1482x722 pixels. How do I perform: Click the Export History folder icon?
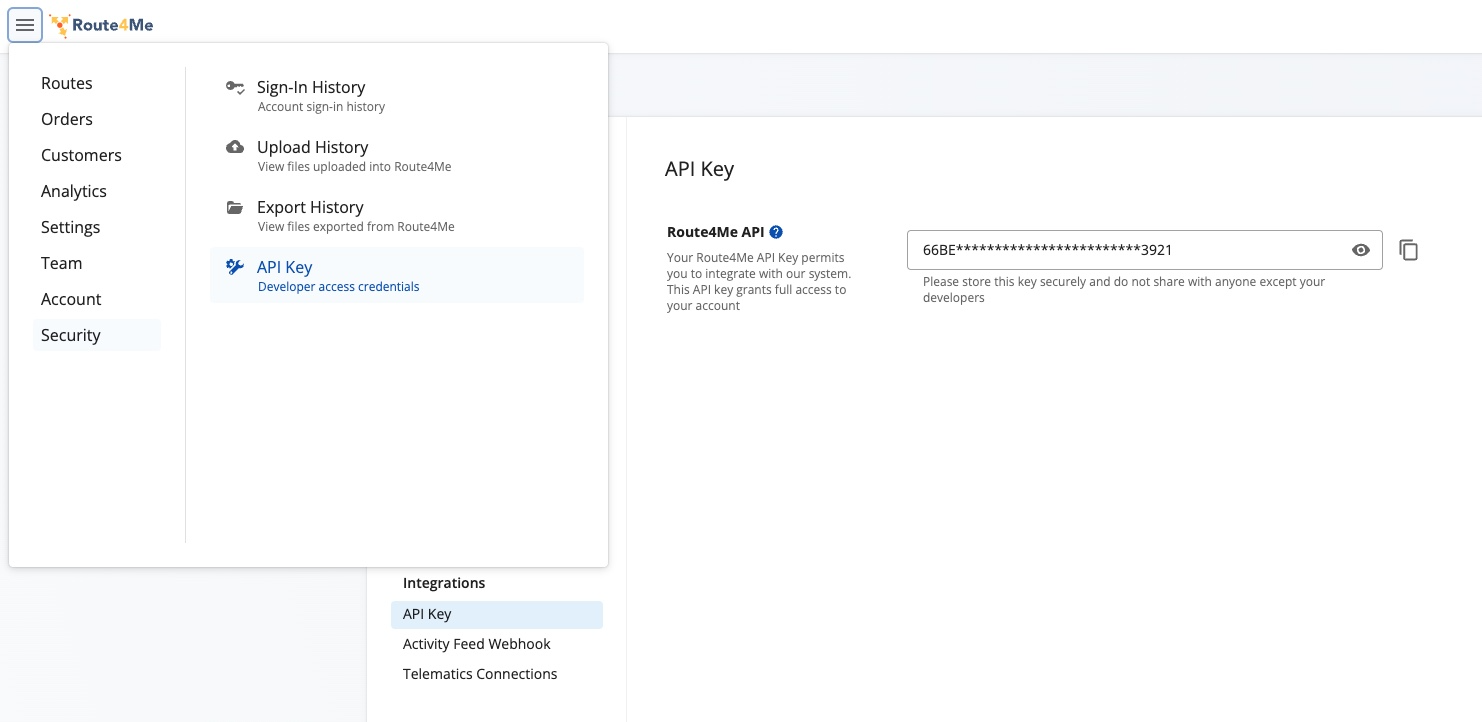[235, 207]
